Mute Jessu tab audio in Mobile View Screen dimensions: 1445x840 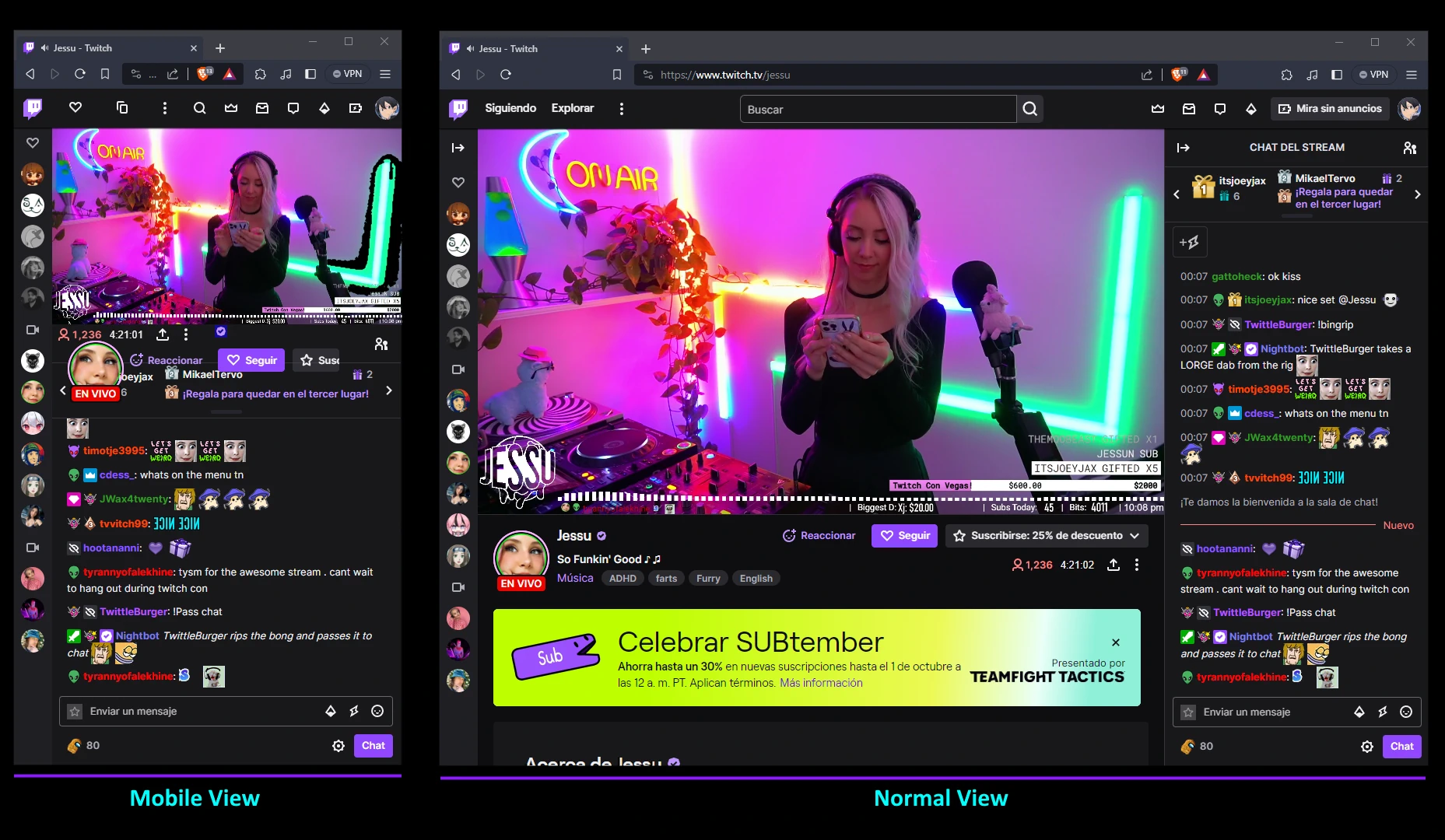click(x=44, y=47)
